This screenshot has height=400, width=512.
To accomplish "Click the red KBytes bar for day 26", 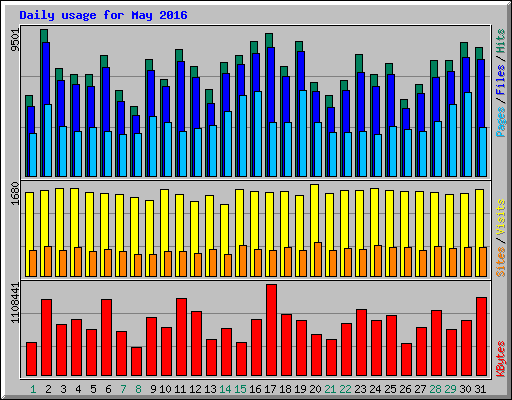I will 406,360.
